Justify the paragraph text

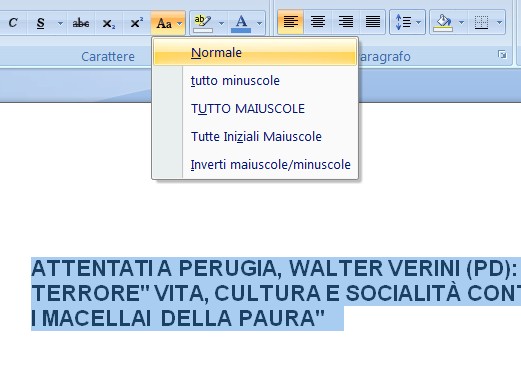click(x=373, y=22)
